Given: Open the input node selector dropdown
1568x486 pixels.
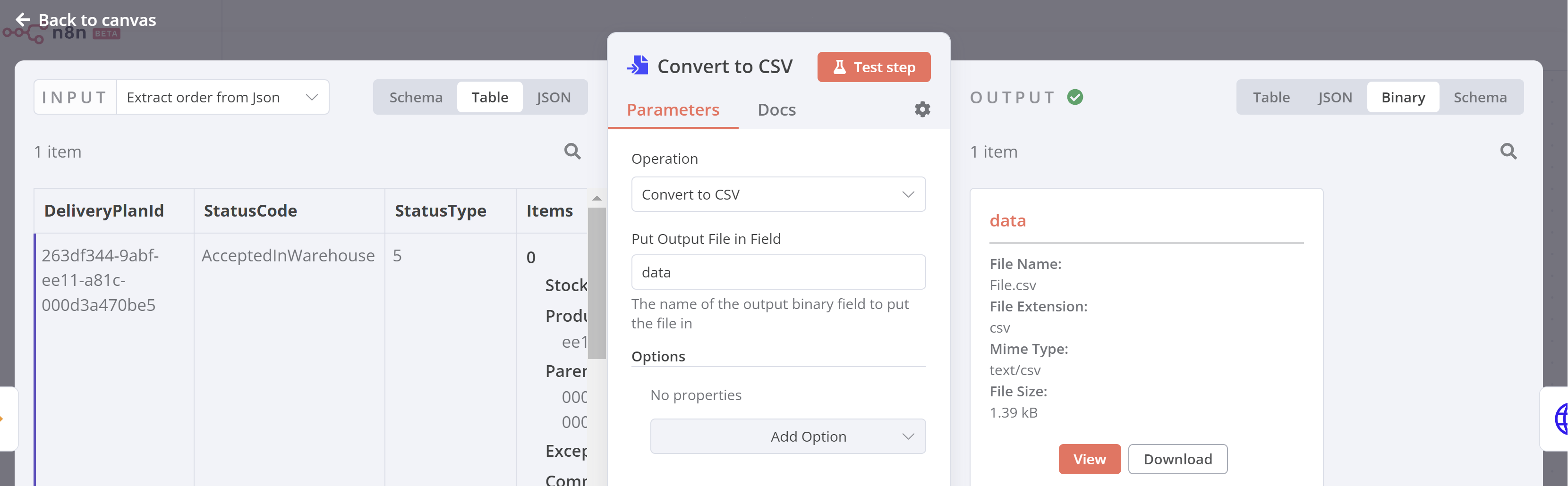Looking at the screenshot, I should pos(223,97).
